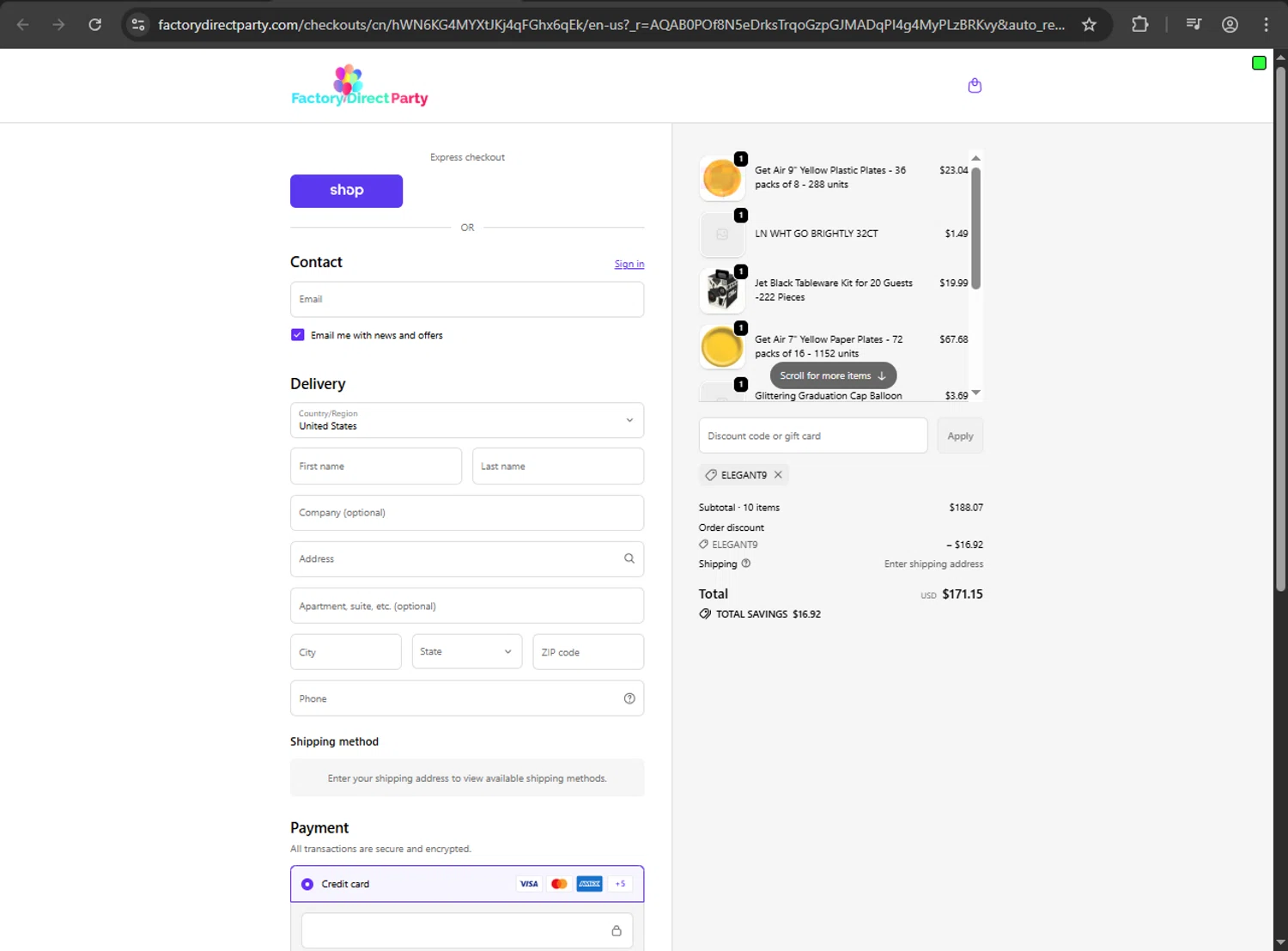
Task: Click the Discount code or gift card field
Action: 813,436
